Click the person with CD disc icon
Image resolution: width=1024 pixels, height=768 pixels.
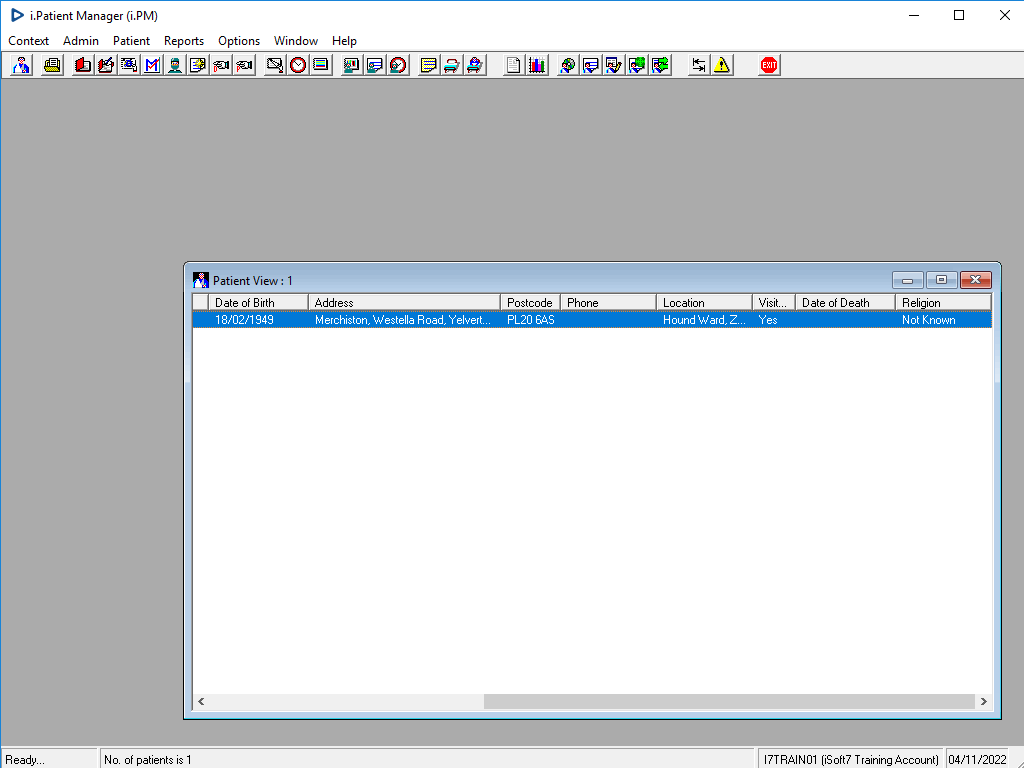click(568, 65)
